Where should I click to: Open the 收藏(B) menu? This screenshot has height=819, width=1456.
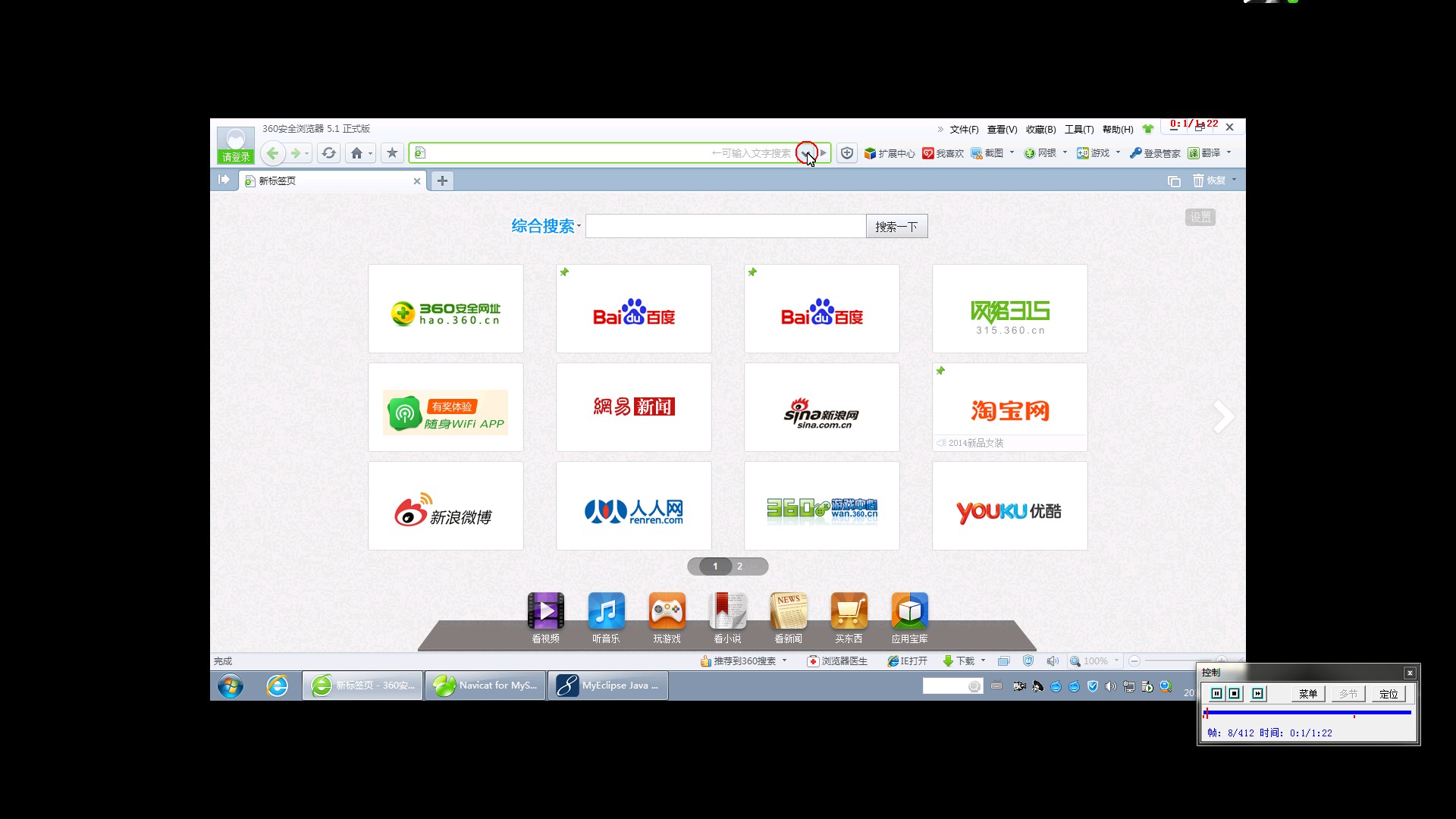pyautogui.click(x=1040, y=130)
